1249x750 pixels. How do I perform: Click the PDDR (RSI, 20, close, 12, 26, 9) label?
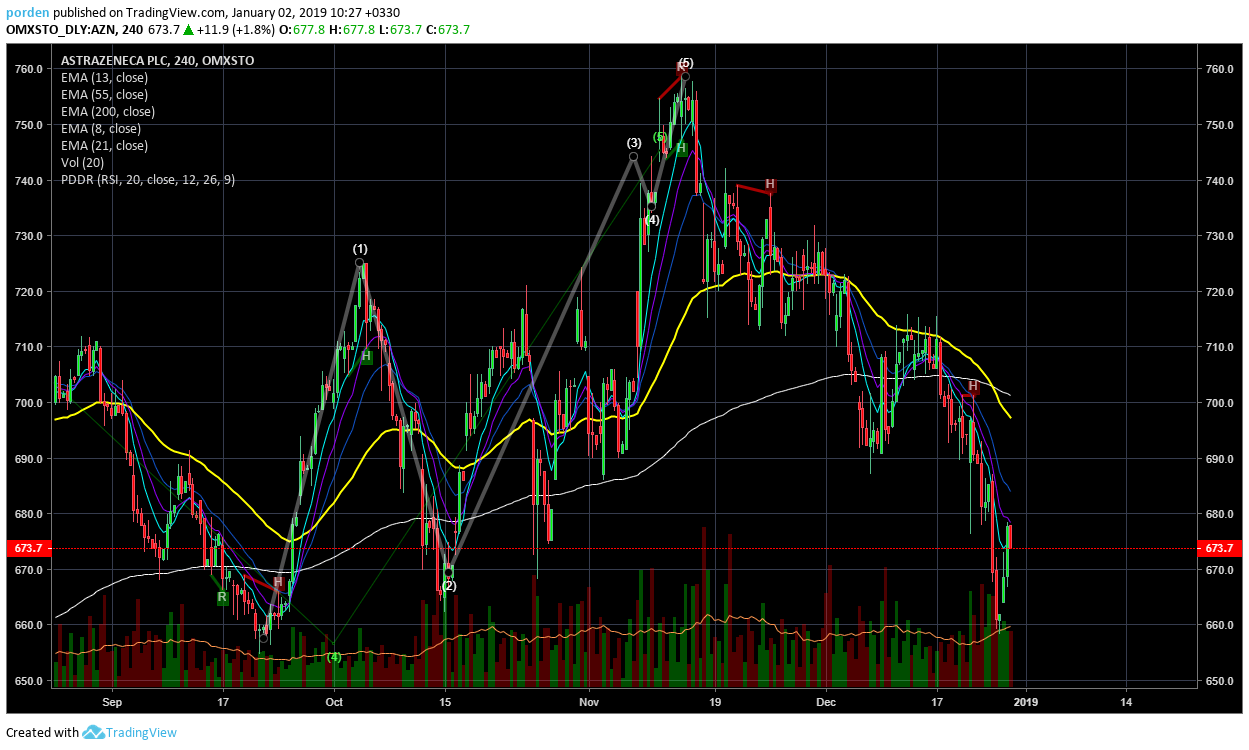tap(148, 179)
